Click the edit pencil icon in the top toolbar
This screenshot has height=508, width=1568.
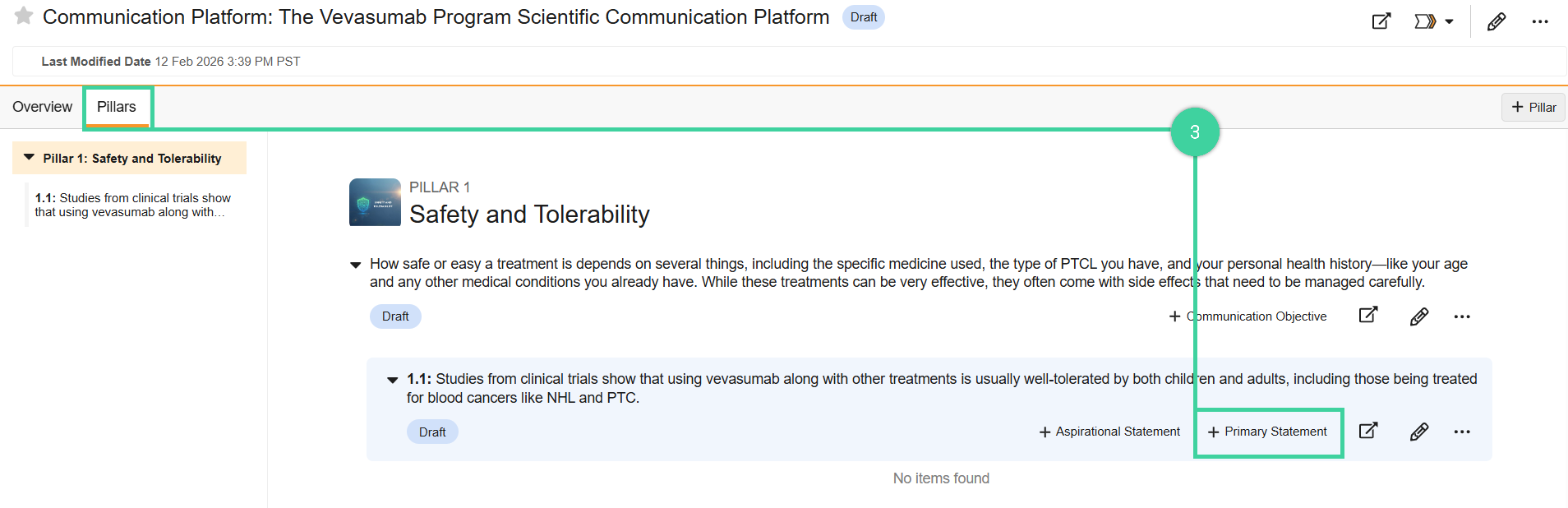[x=1496, y=21]
